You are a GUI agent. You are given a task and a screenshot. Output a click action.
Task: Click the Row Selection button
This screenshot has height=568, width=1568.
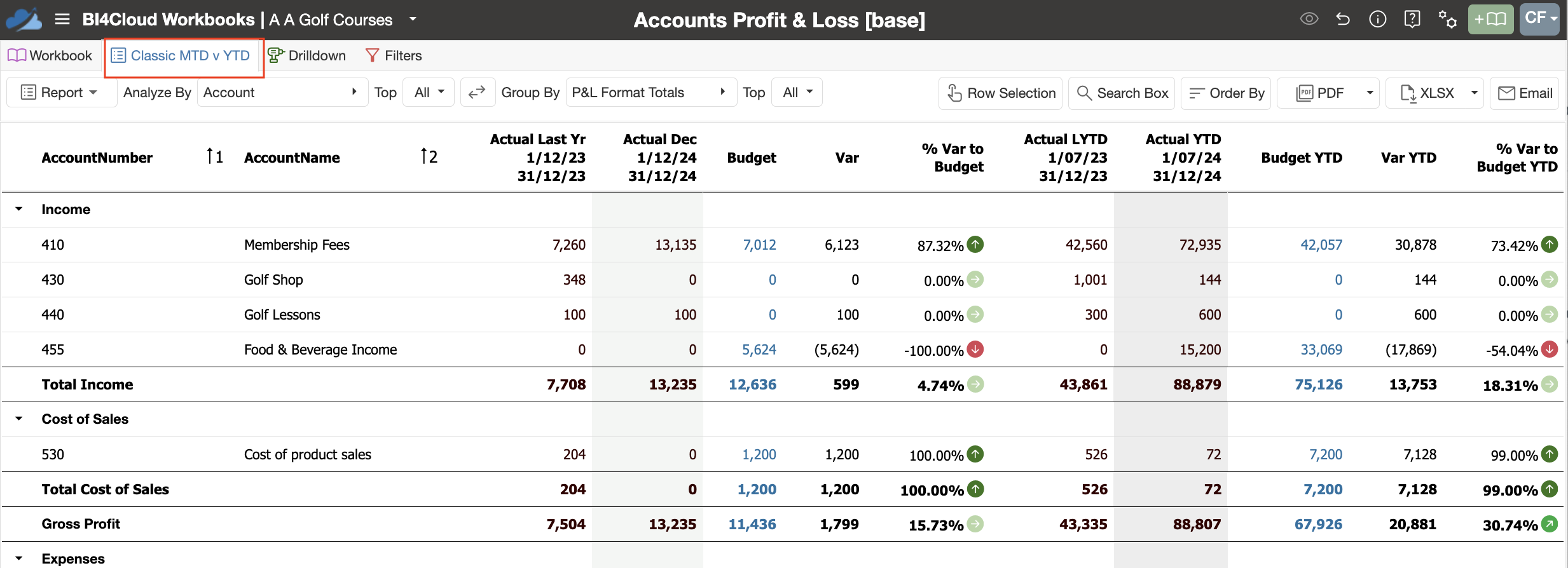(x=1001, y=93)
